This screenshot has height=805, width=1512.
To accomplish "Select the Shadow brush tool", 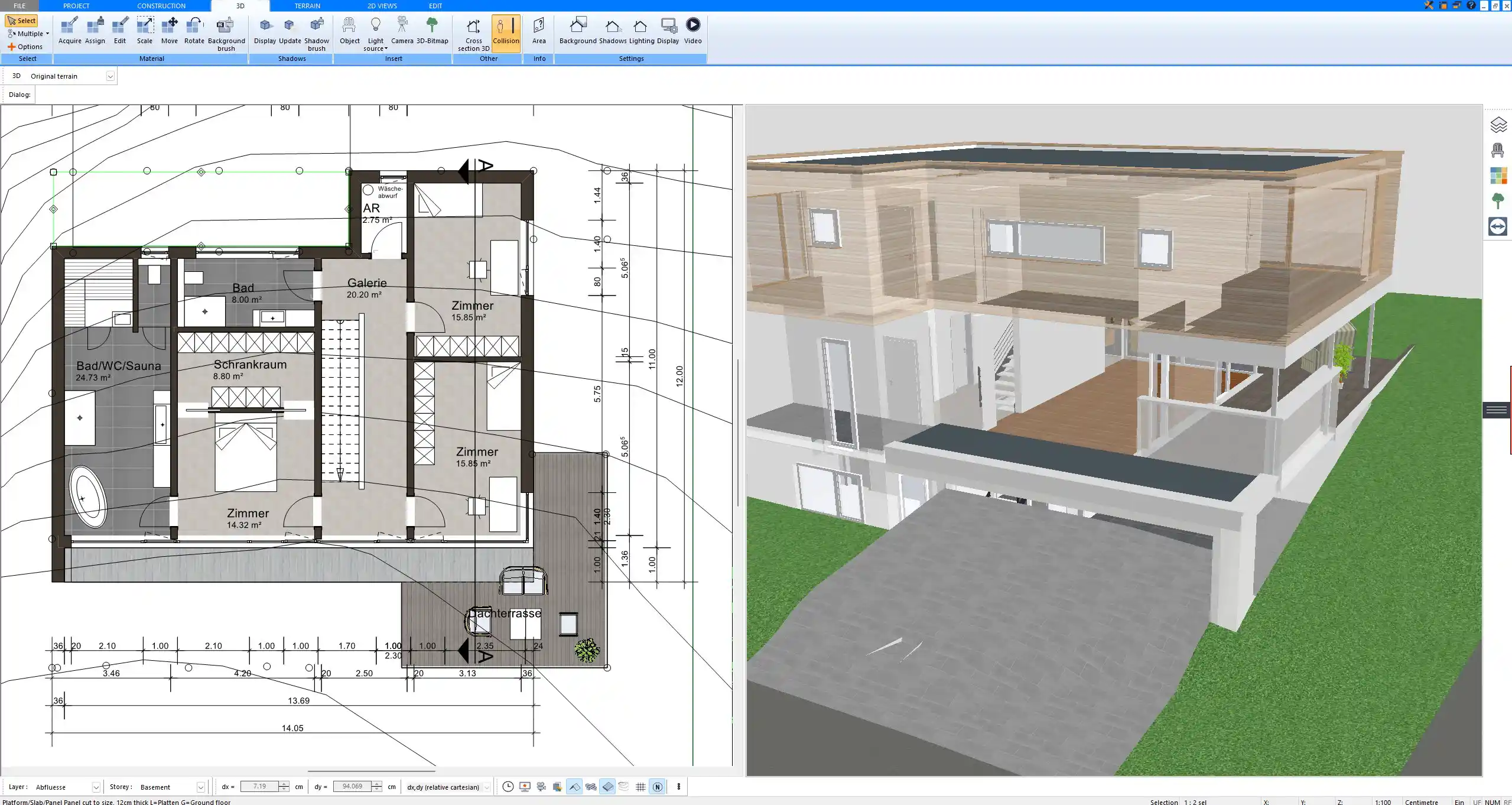I will point(317,34).
